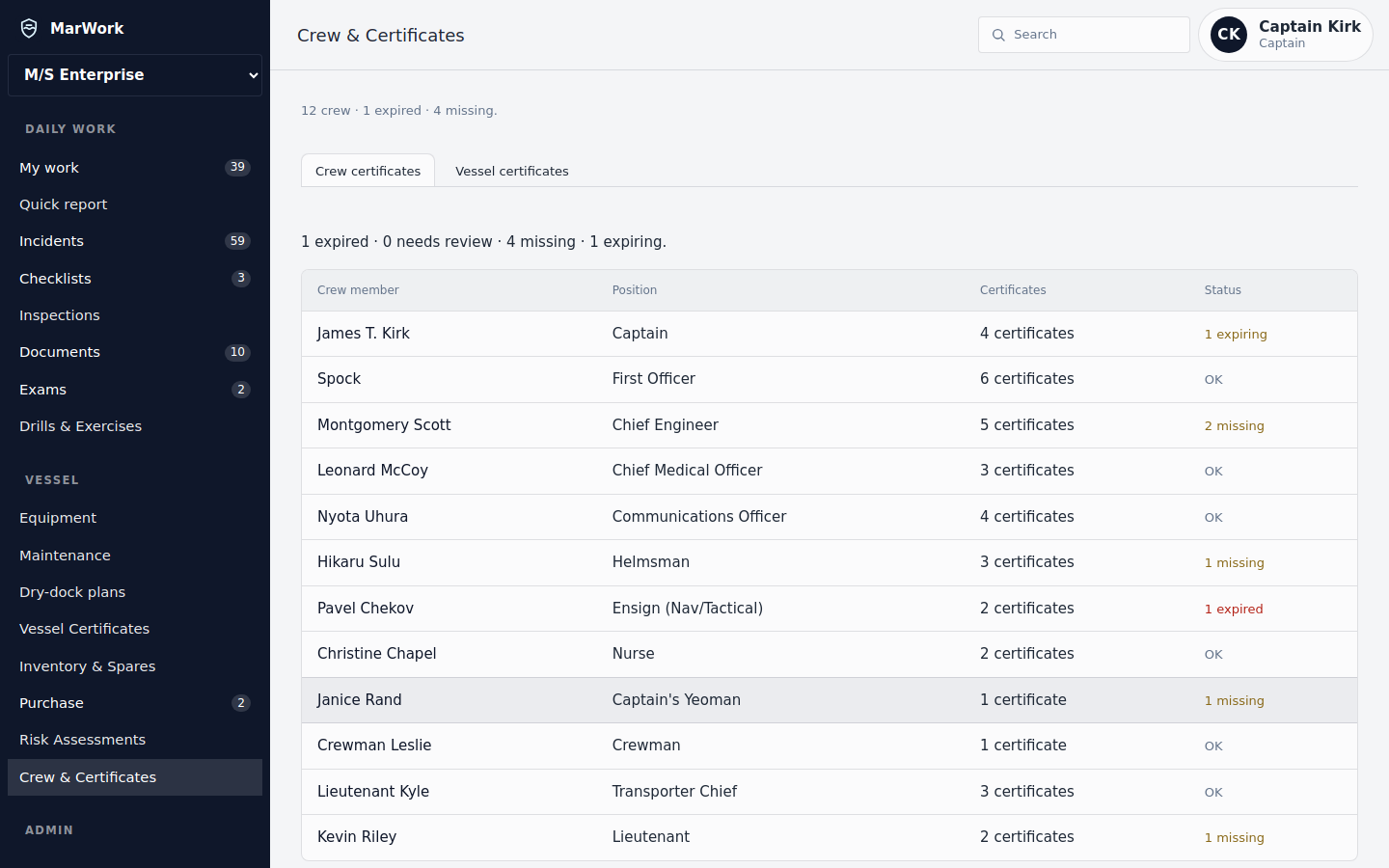Go to Incidents page
Image resolution: width=1389 pixels, height=868 pixels.
pyautogui.click(x=135, y=241)
